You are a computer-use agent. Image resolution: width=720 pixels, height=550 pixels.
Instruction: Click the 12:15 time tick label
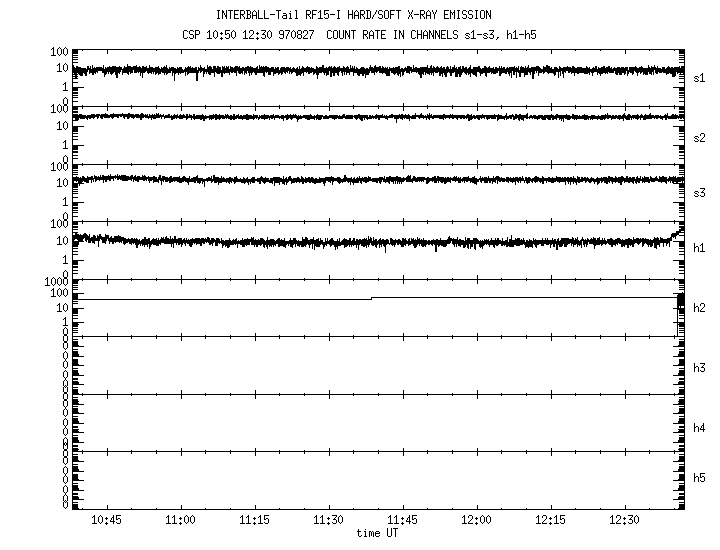point(550,521)
